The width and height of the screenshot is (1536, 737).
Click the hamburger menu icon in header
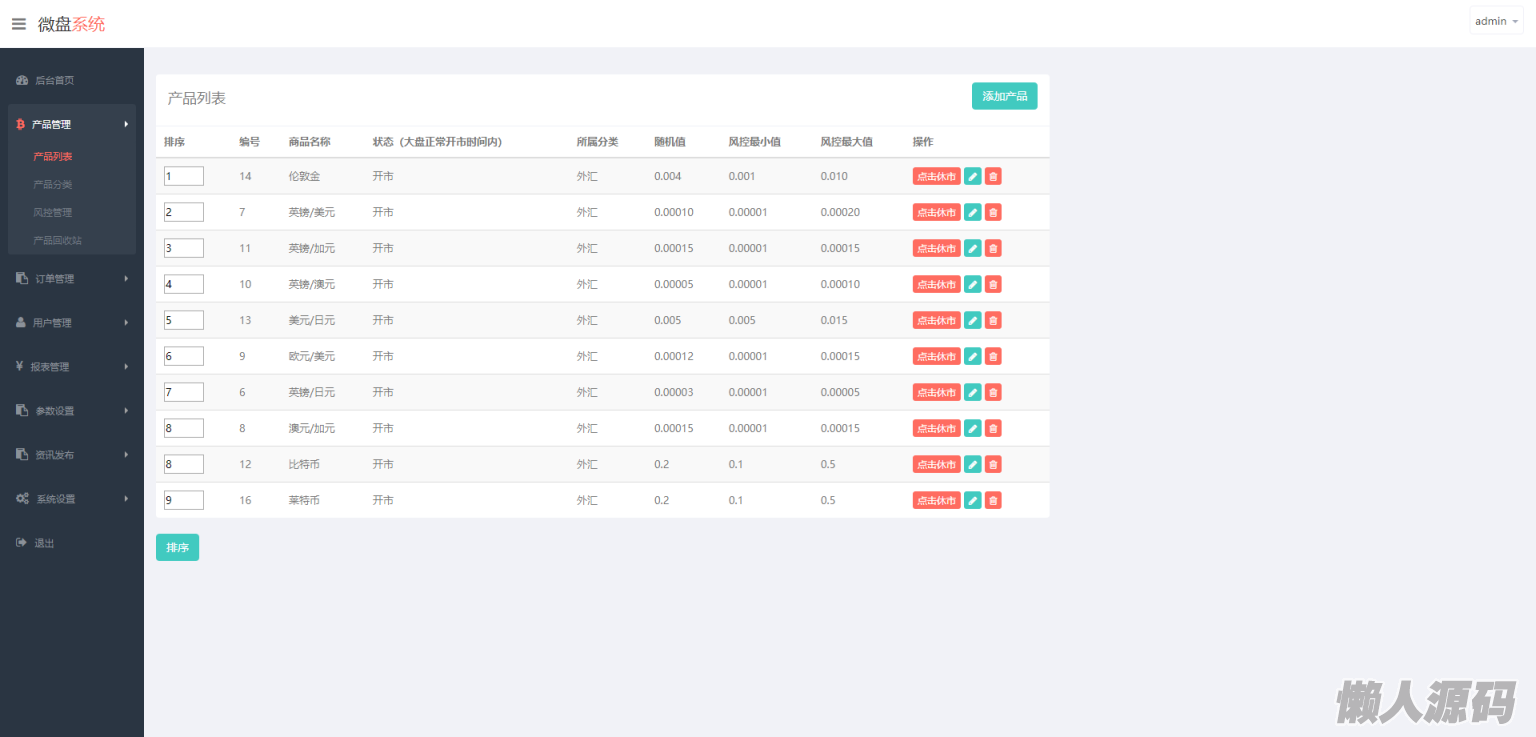pos(19,24)
